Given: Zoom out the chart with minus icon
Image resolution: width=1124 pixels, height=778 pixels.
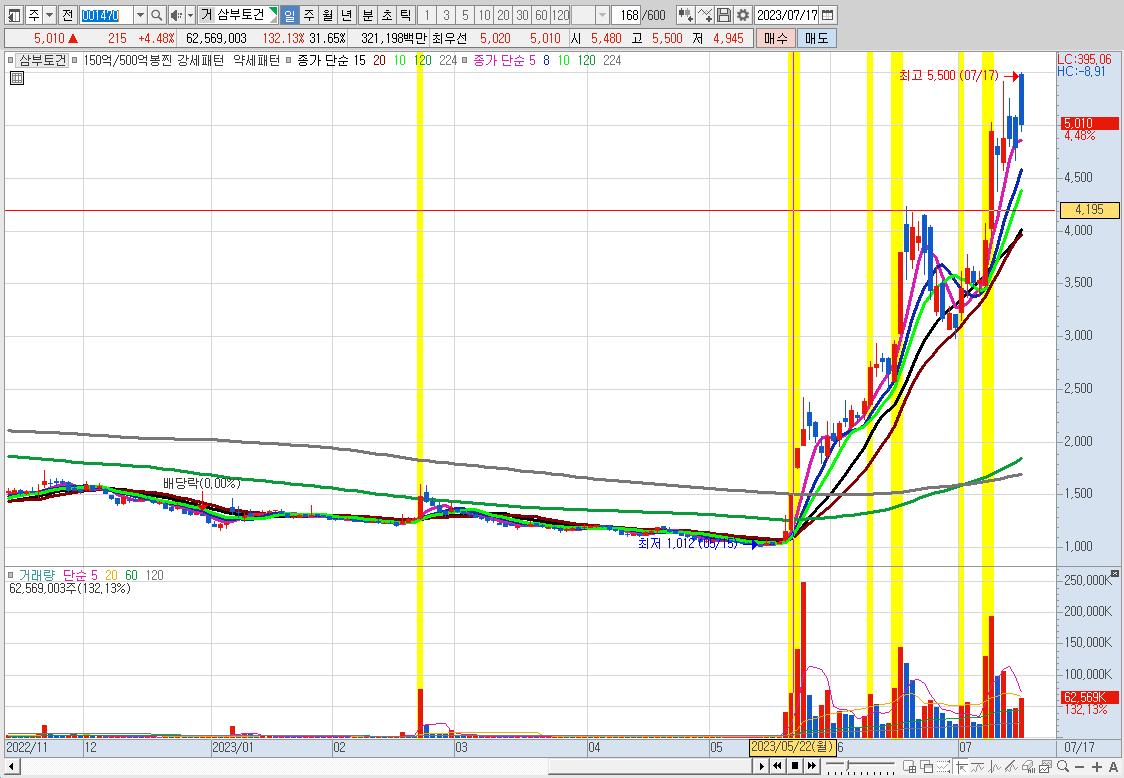Looking at the screenshot, I should click(x=1080, y=767).
